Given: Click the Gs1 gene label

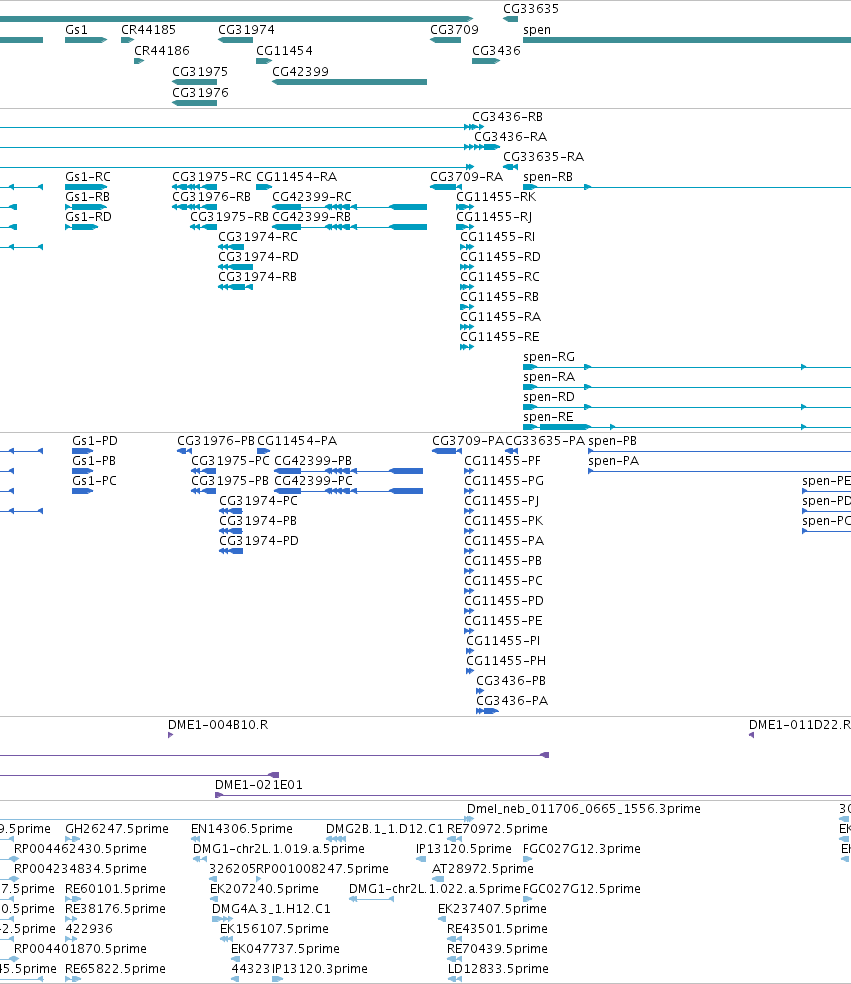Looking at the screenshot, I should pyautogui.click(x=77, y=29).
